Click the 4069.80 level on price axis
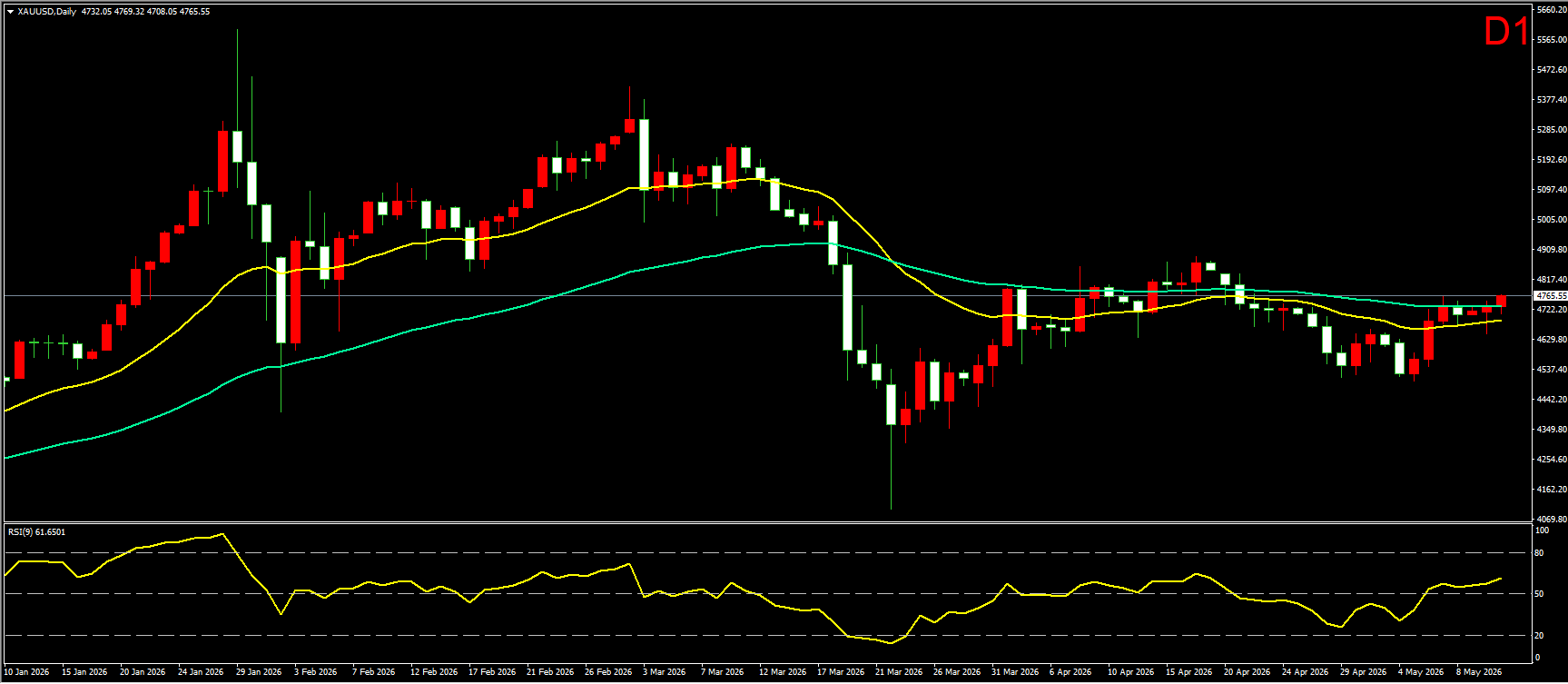The image size is (1568, 684). point(1552,520)
